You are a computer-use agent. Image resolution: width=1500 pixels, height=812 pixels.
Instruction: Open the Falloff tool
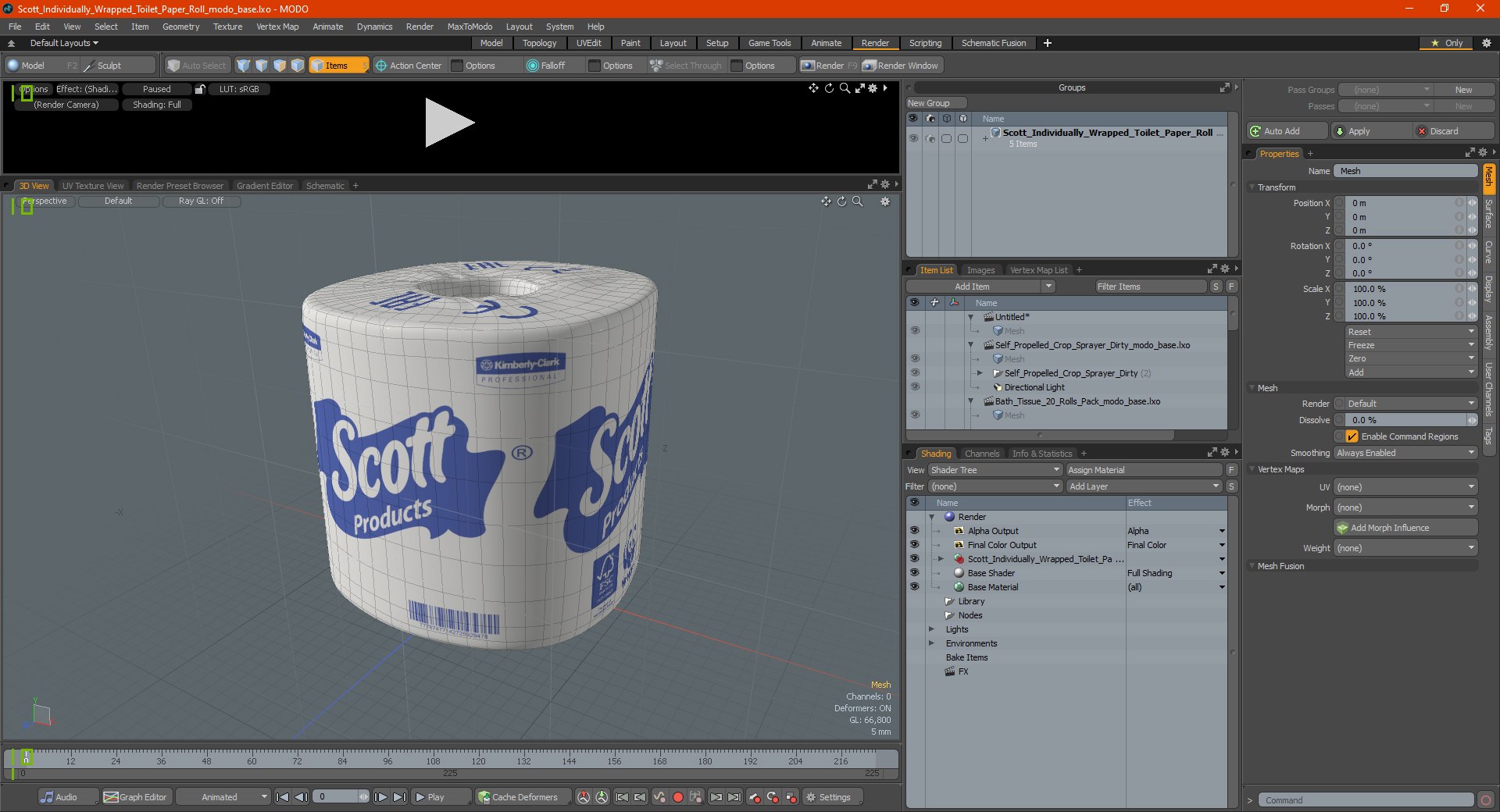(546, 66)
